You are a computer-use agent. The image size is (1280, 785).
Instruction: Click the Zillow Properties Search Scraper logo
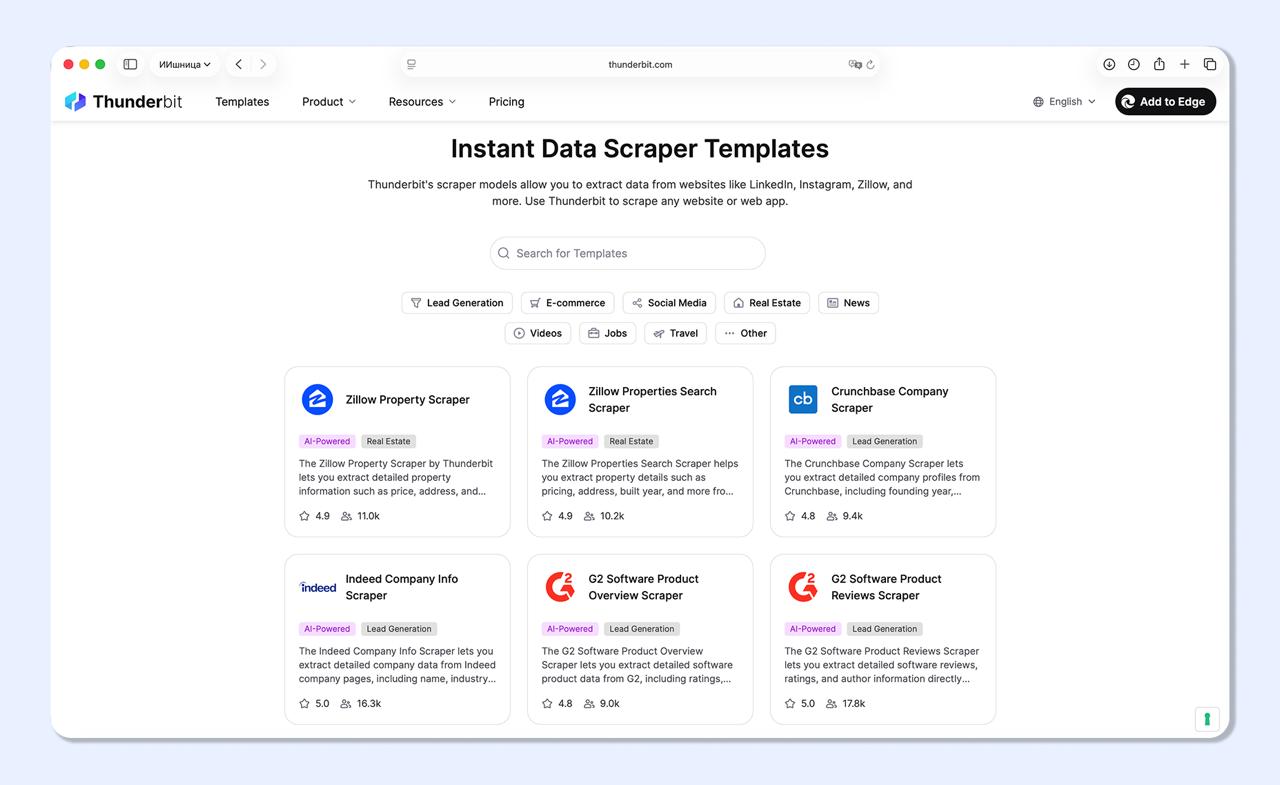click(560, 399)
